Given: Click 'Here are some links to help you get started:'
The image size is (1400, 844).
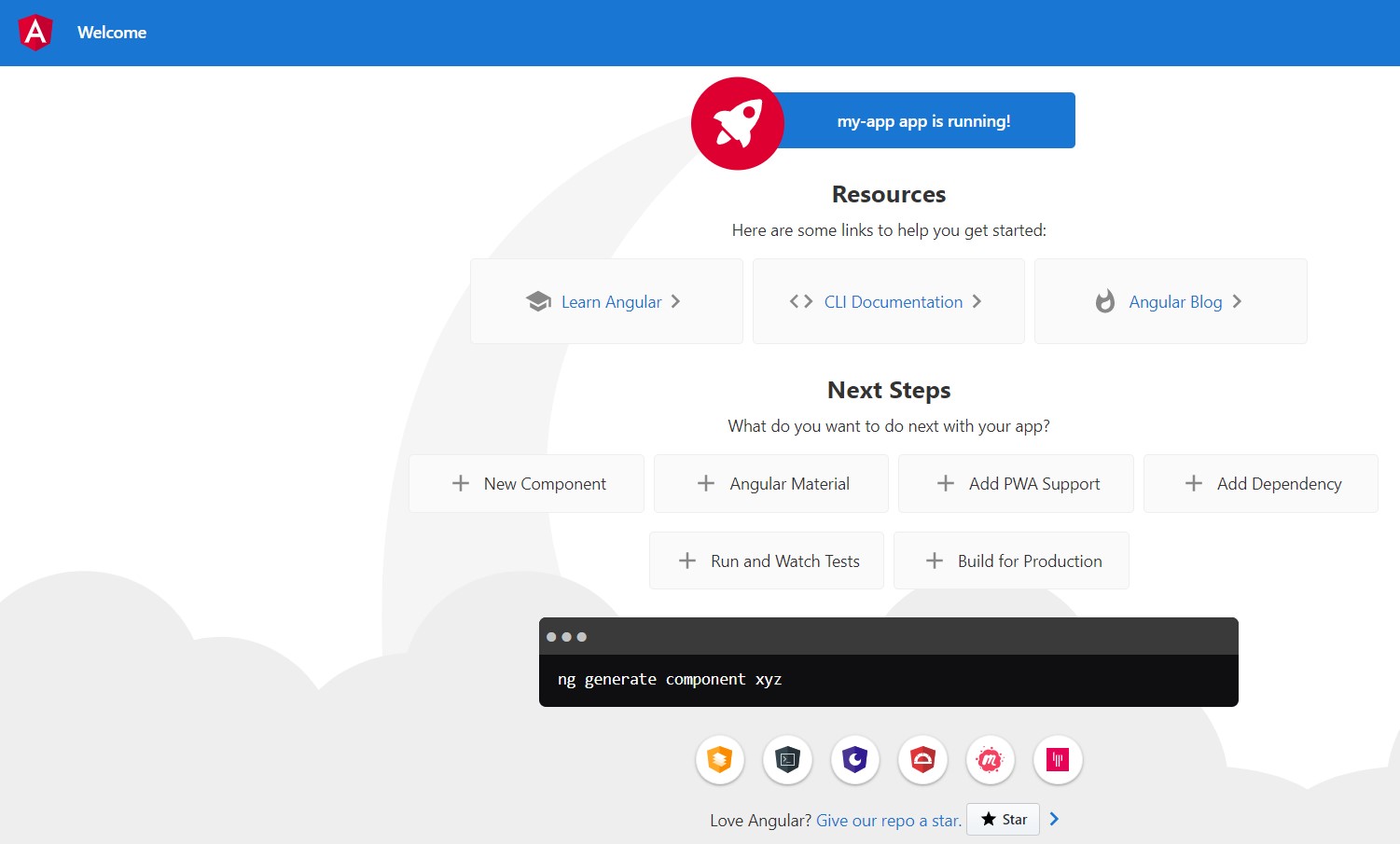Looking at the screenshot, I should (x=889, y=230).
